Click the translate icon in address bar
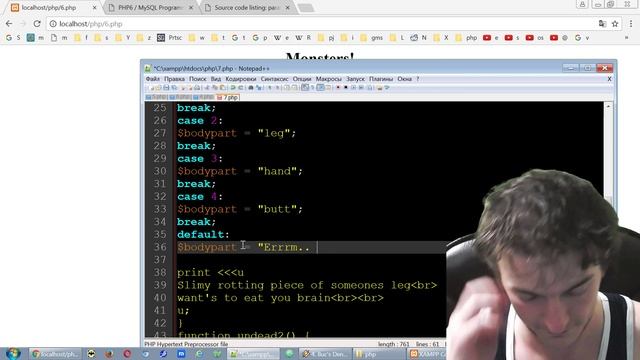640x360 pixels. 602,24
